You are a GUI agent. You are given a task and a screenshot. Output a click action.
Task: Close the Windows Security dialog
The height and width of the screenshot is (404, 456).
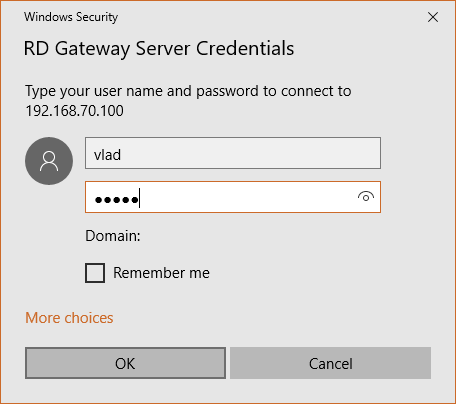tap(433, 17)
